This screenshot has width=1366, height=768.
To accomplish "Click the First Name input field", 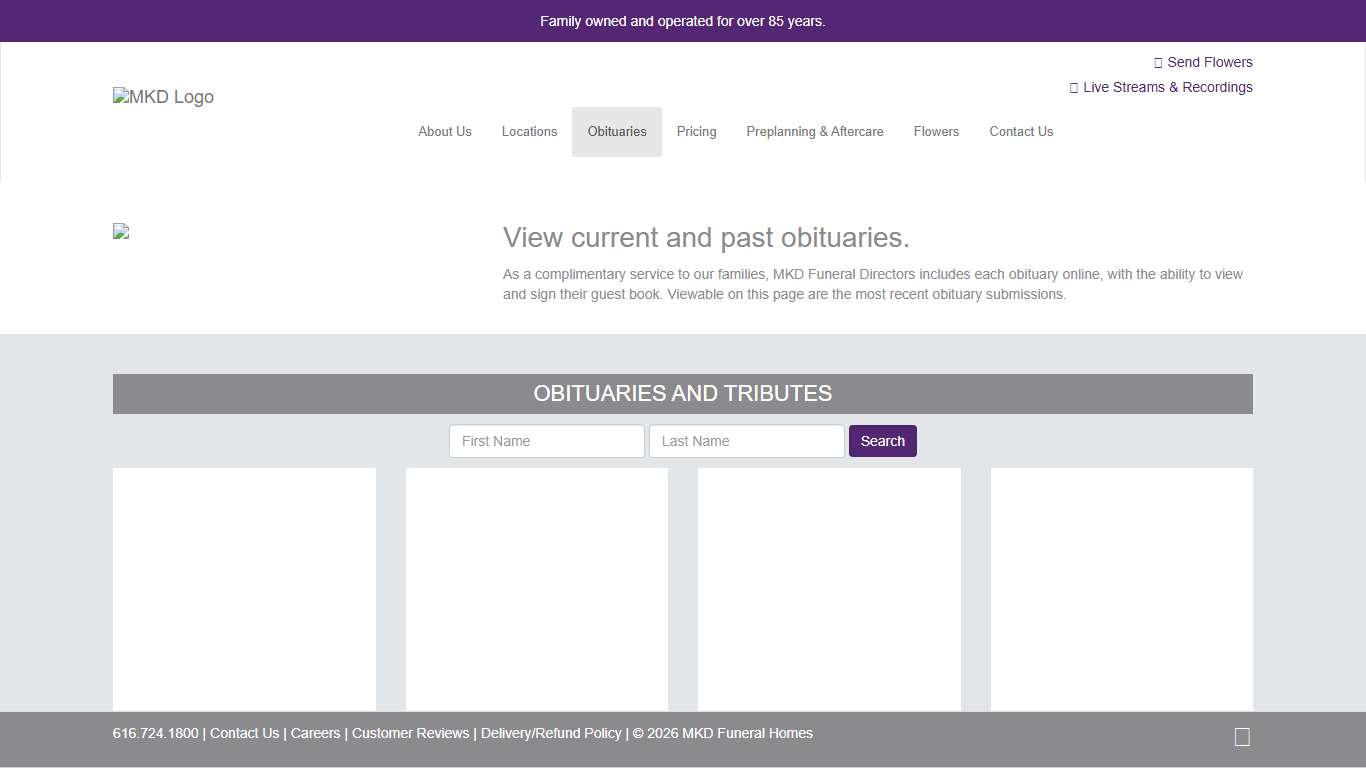I will (x=546, y=441).
